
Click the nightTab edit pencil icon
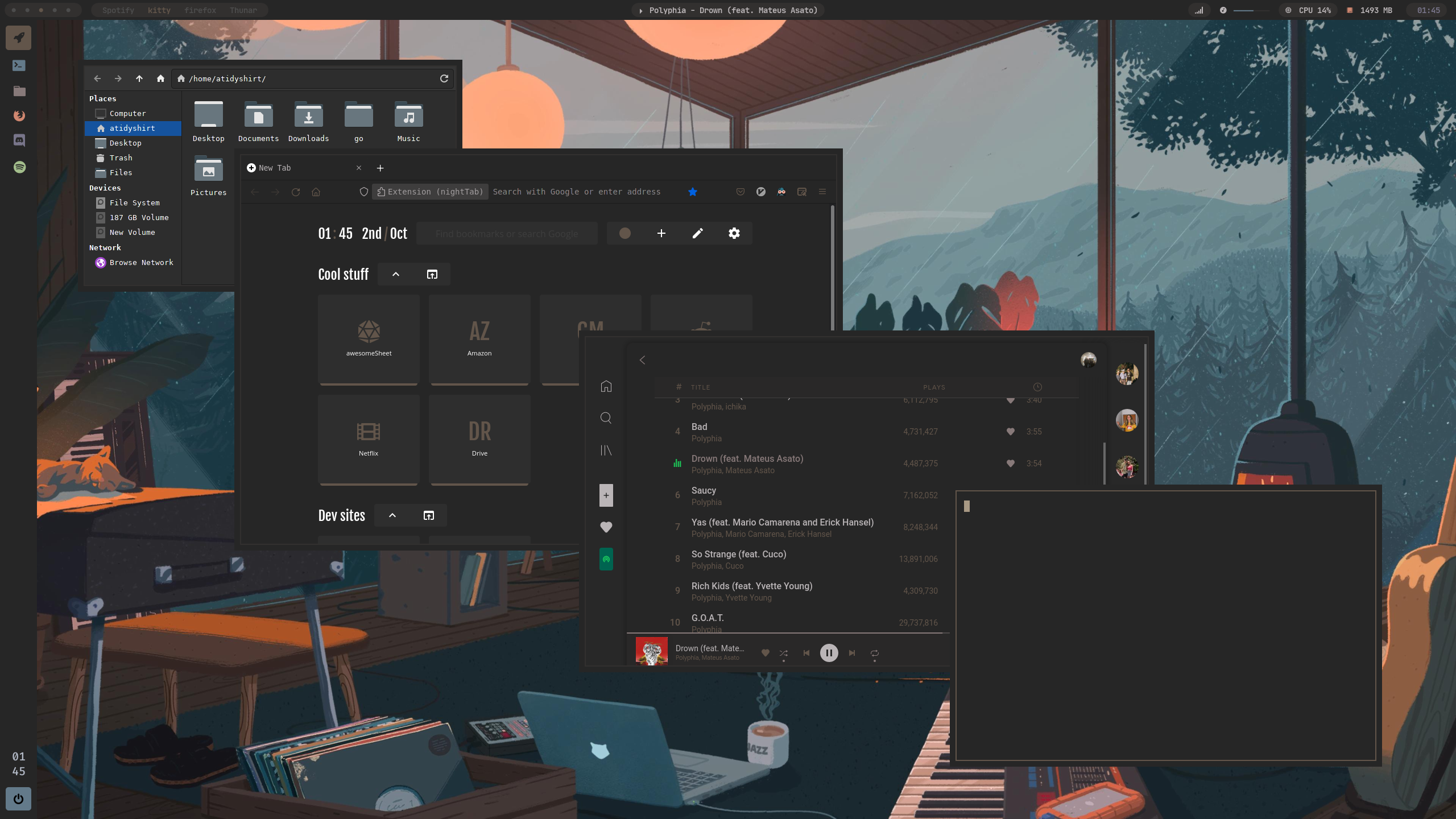coord(697,233)
